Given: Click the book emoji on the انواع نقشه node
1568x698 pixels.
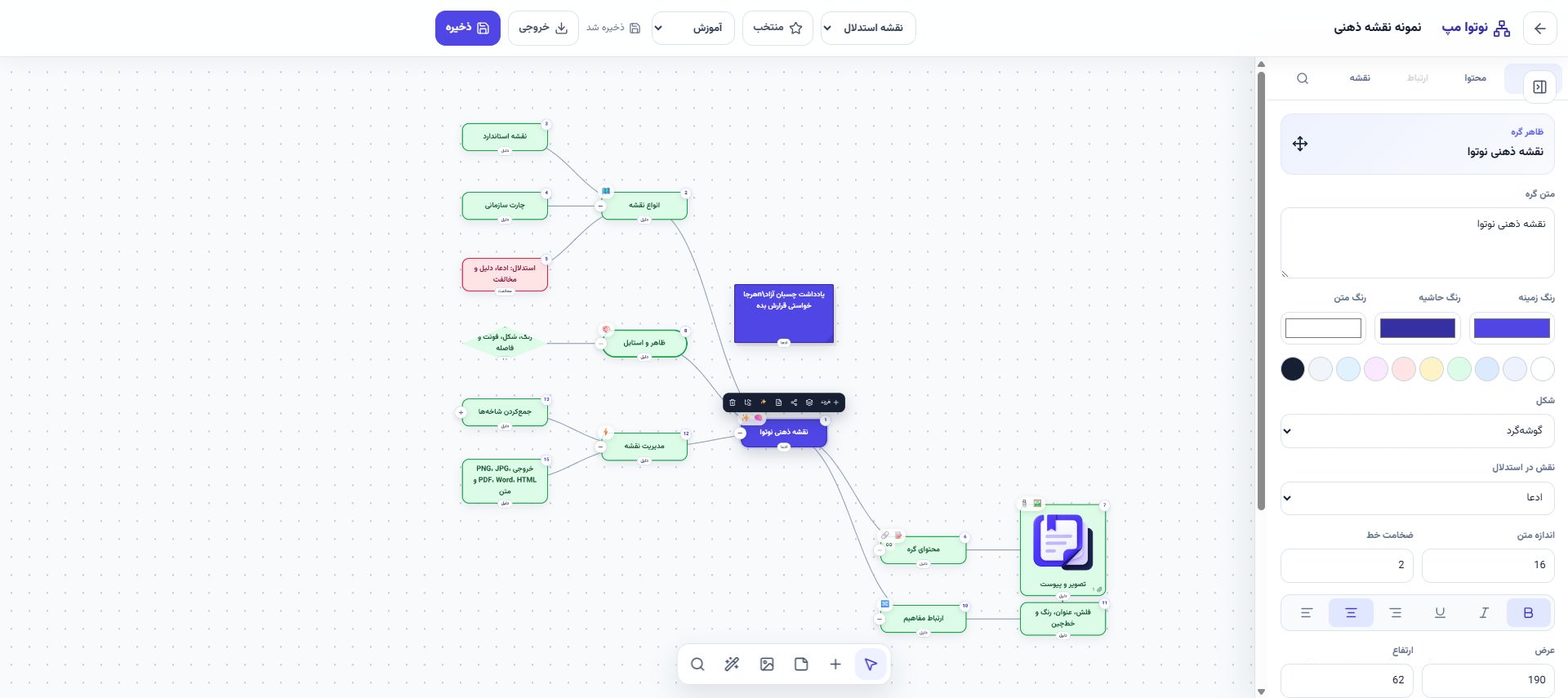Looking at the screenshot, I should pos(606,191).
